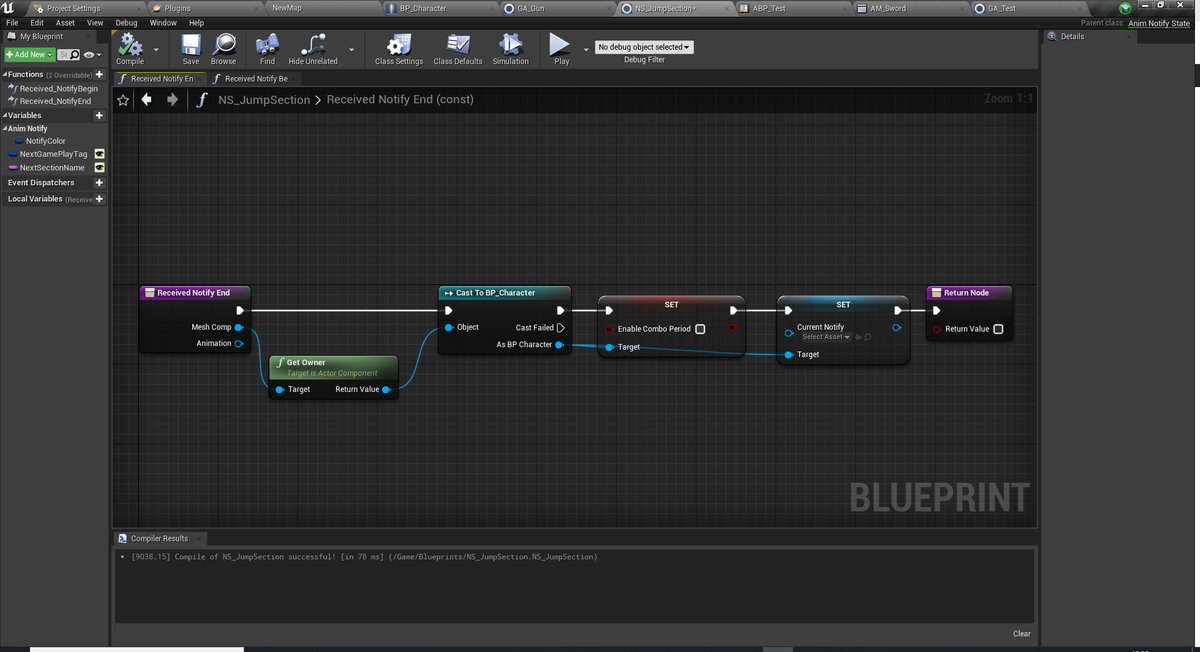
Task: Open Class Settings
Action: 399,48
